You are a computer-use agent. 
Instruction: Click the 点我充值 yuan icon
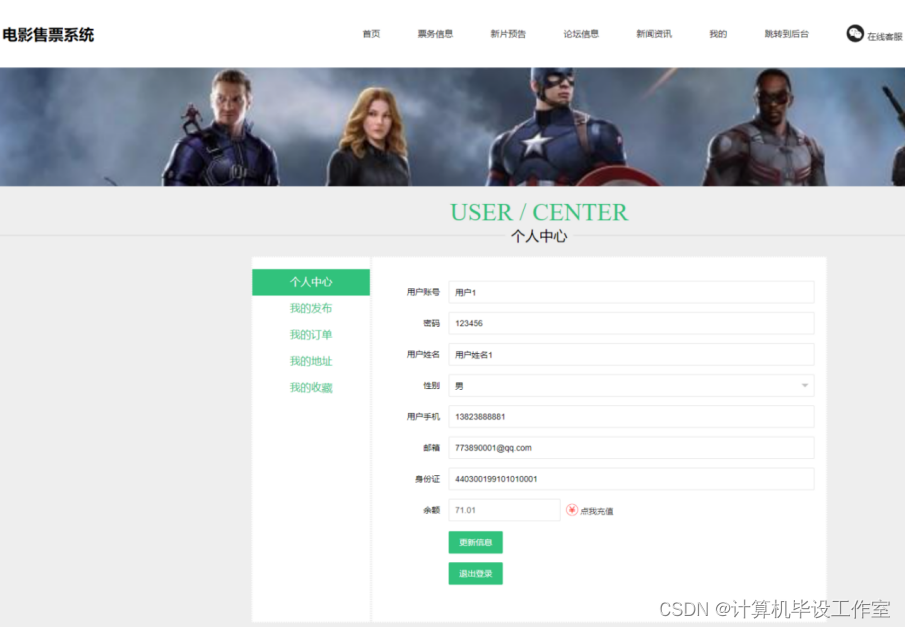(571, 510)
